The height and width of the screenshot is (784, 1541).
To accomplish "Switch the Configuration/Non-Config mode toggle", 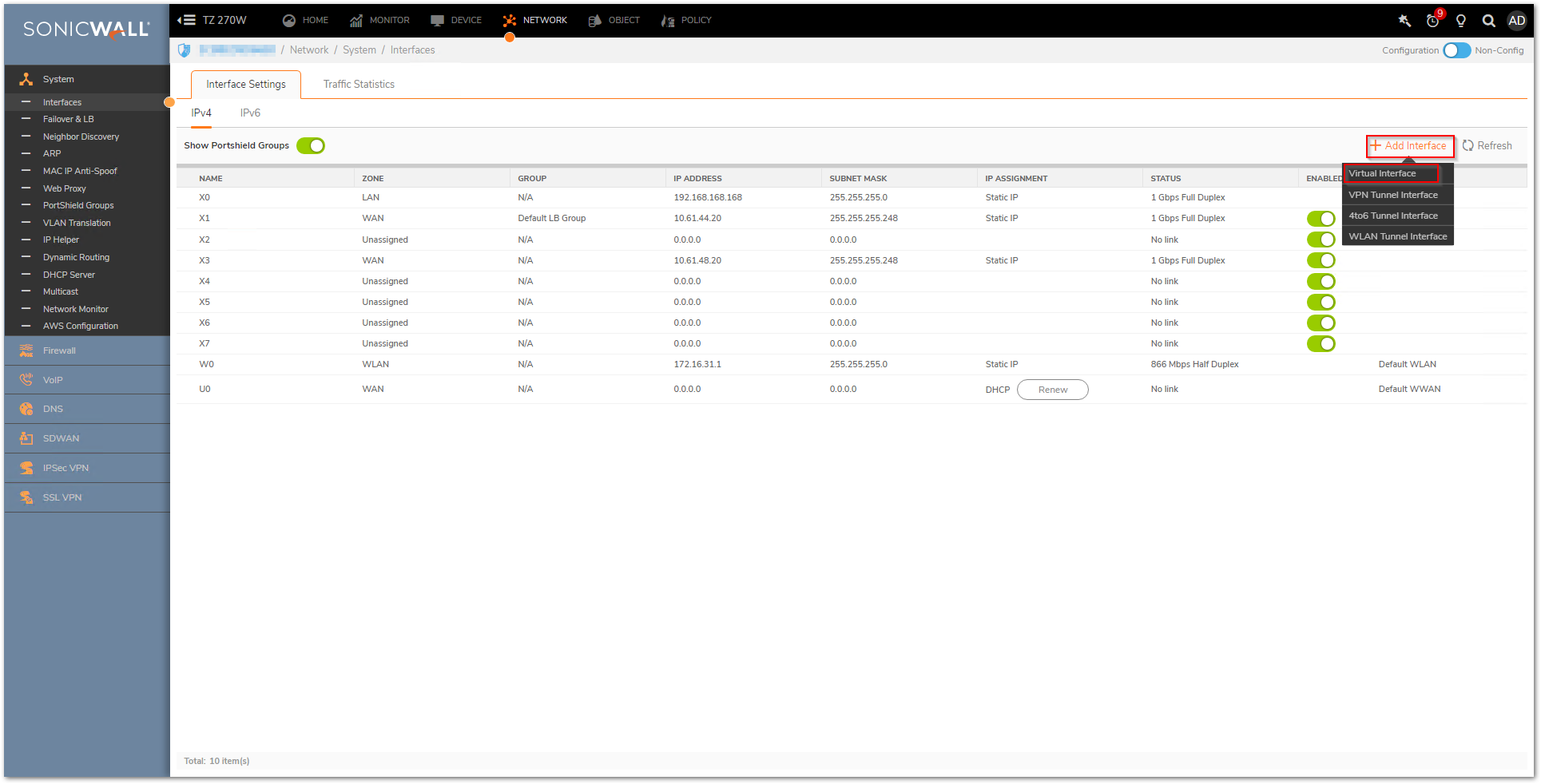I will point(1456,50).
